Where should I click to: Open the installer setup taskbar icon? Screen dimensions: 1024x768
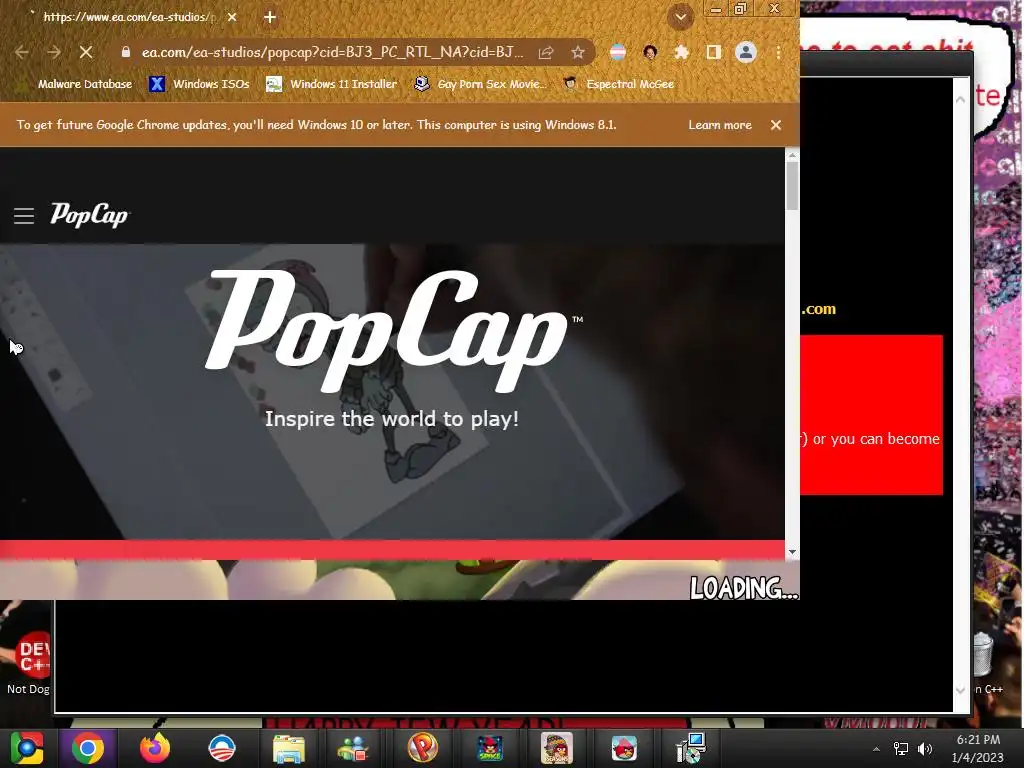691,748
